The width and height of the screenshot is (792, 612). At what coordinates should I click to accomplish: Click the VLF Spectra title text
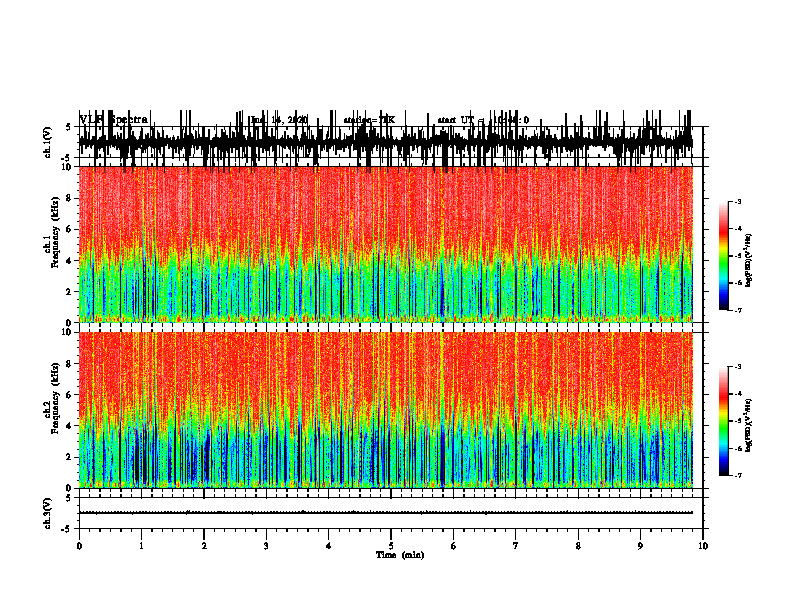point(114,120)
